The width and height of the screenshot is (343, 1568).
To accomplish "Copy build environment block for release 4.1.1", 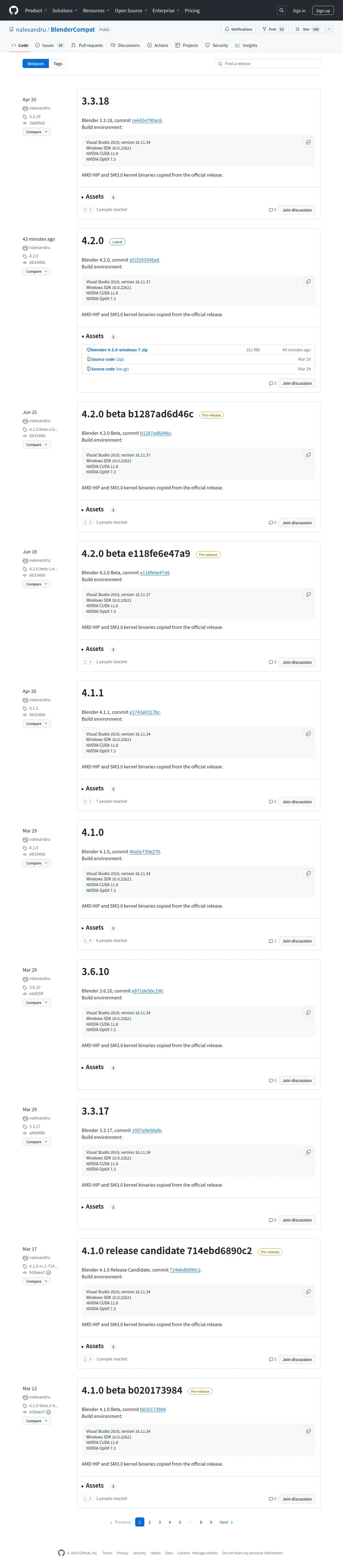I will click(308, 734).
